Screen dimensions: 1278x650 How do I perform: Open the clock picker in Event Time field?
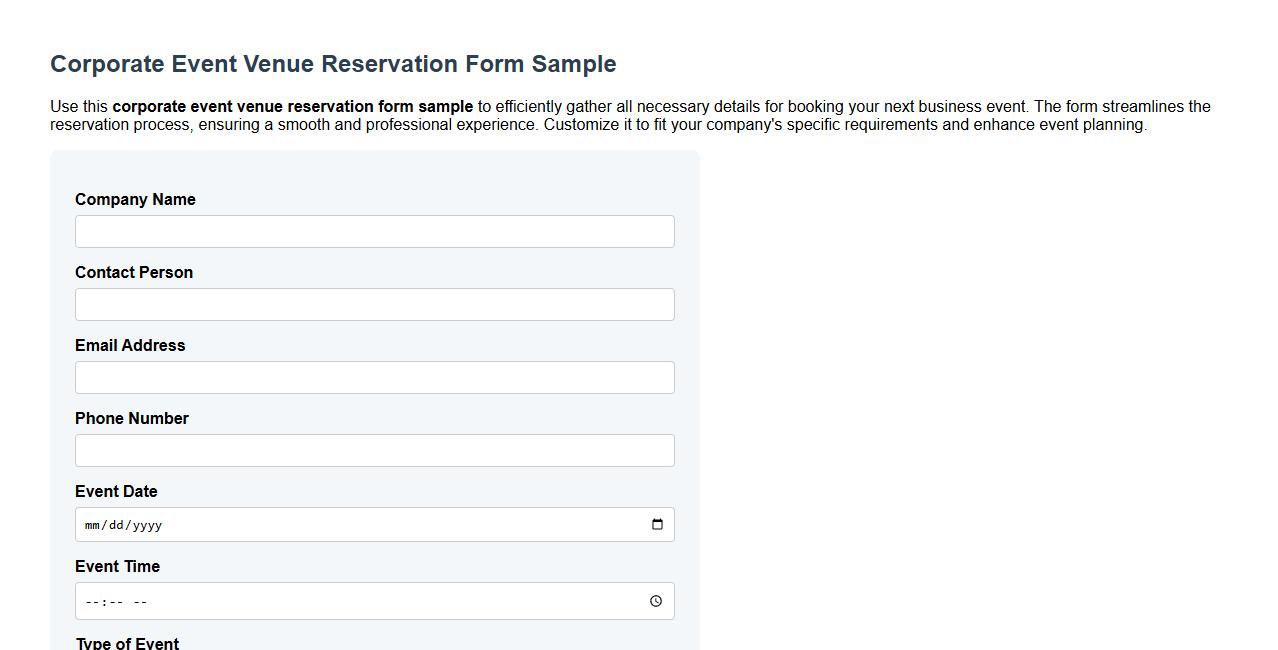pyautogui.click(x=655, y=601)
